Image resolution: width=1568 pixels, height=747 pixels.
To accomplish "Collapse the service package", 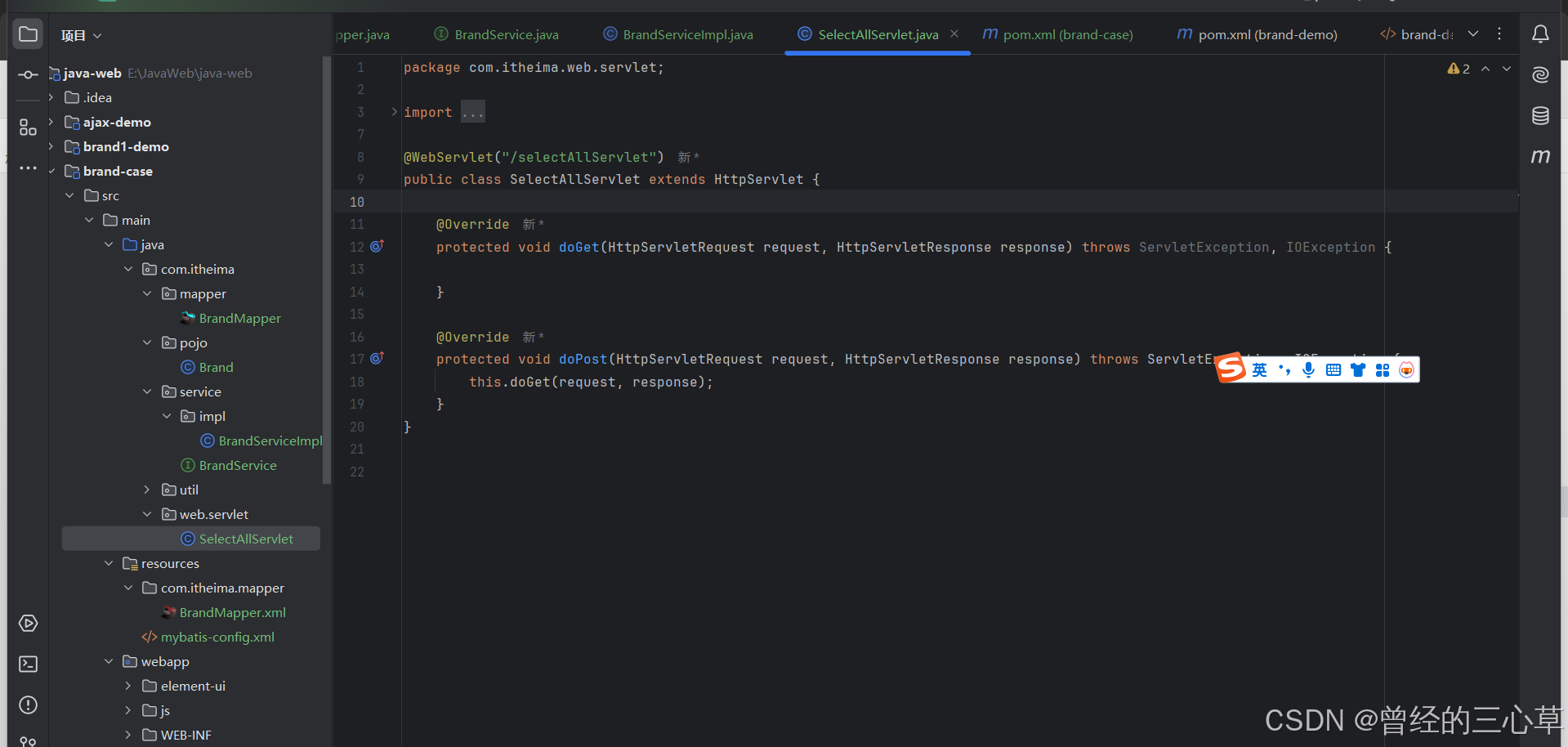I will (x=147, y=391).
